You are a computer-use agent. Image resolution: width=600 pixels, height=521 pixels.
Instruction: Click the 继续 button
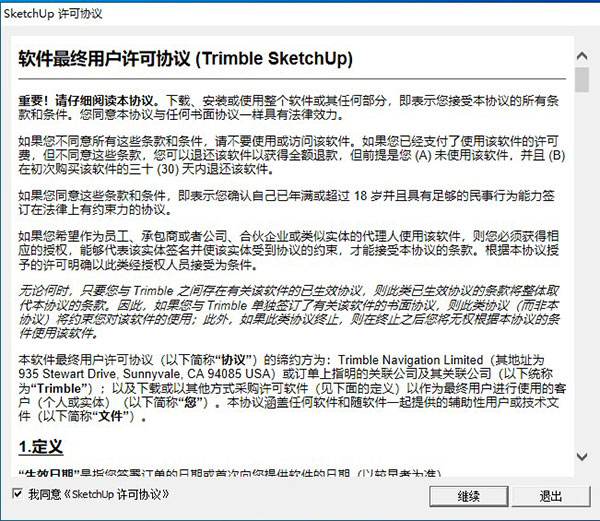coord(468,496)
